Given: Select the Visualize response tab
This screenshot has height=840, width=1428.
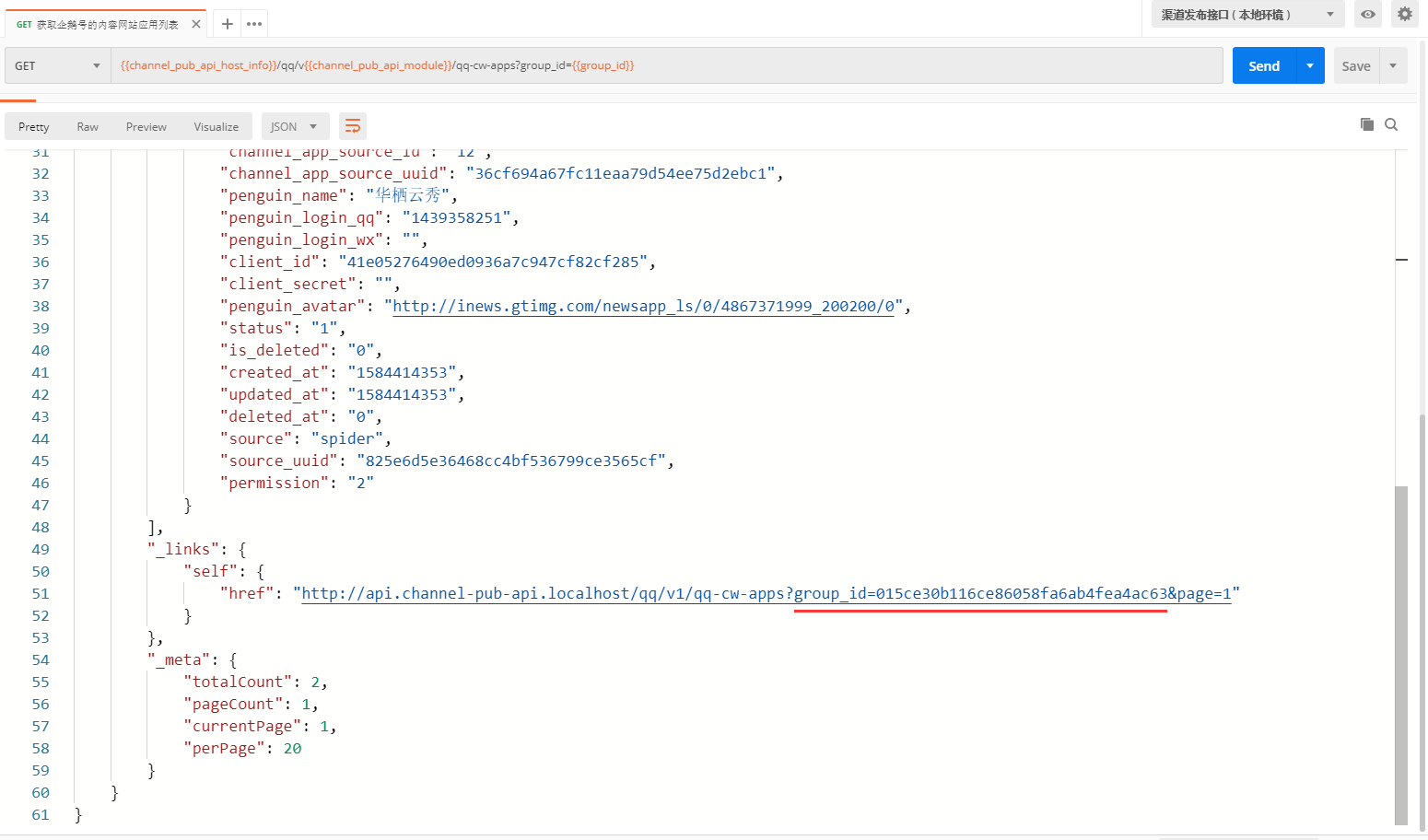Looking at the screenshot, I should pos(217,127).
